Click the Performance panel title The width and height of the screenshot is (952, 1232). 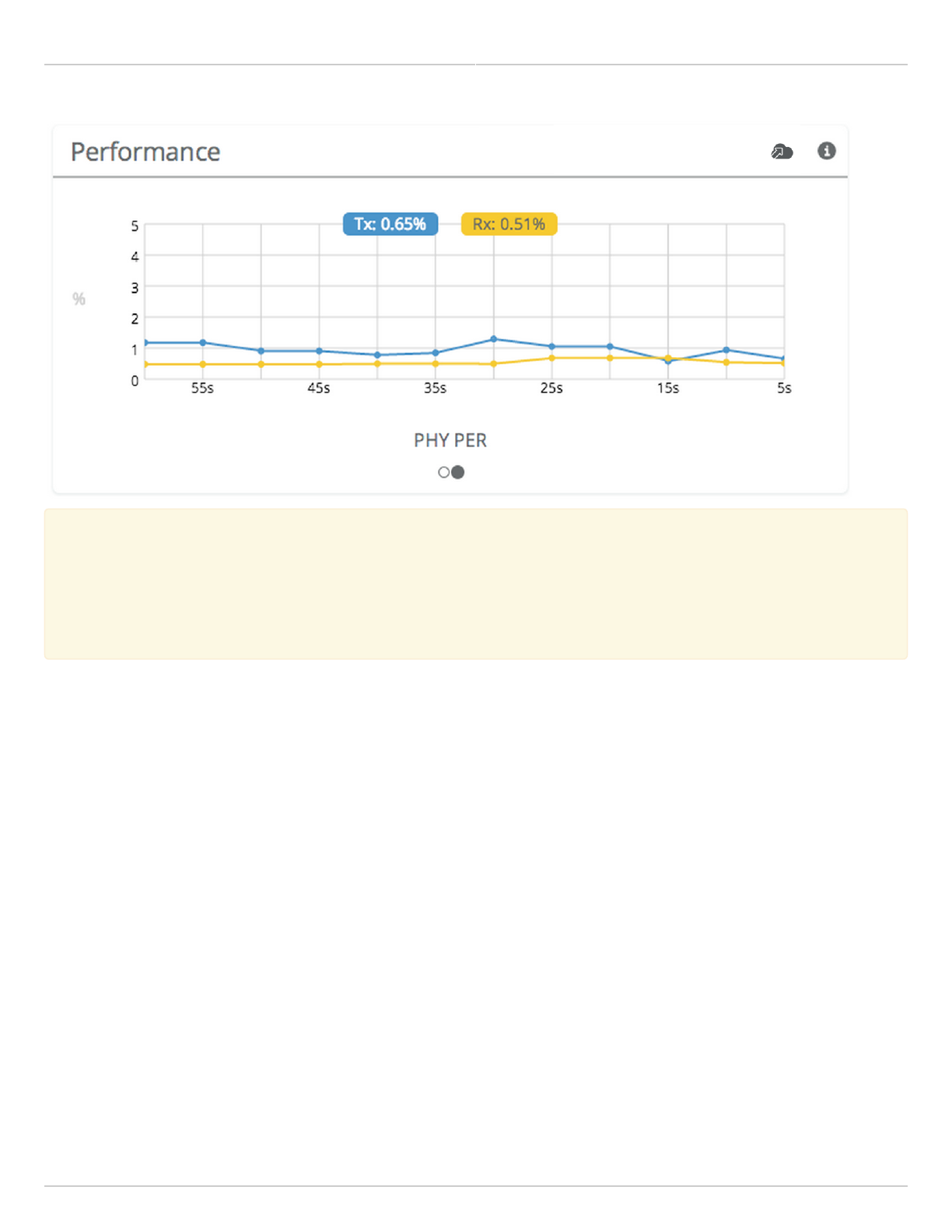(x=145, y=152)
